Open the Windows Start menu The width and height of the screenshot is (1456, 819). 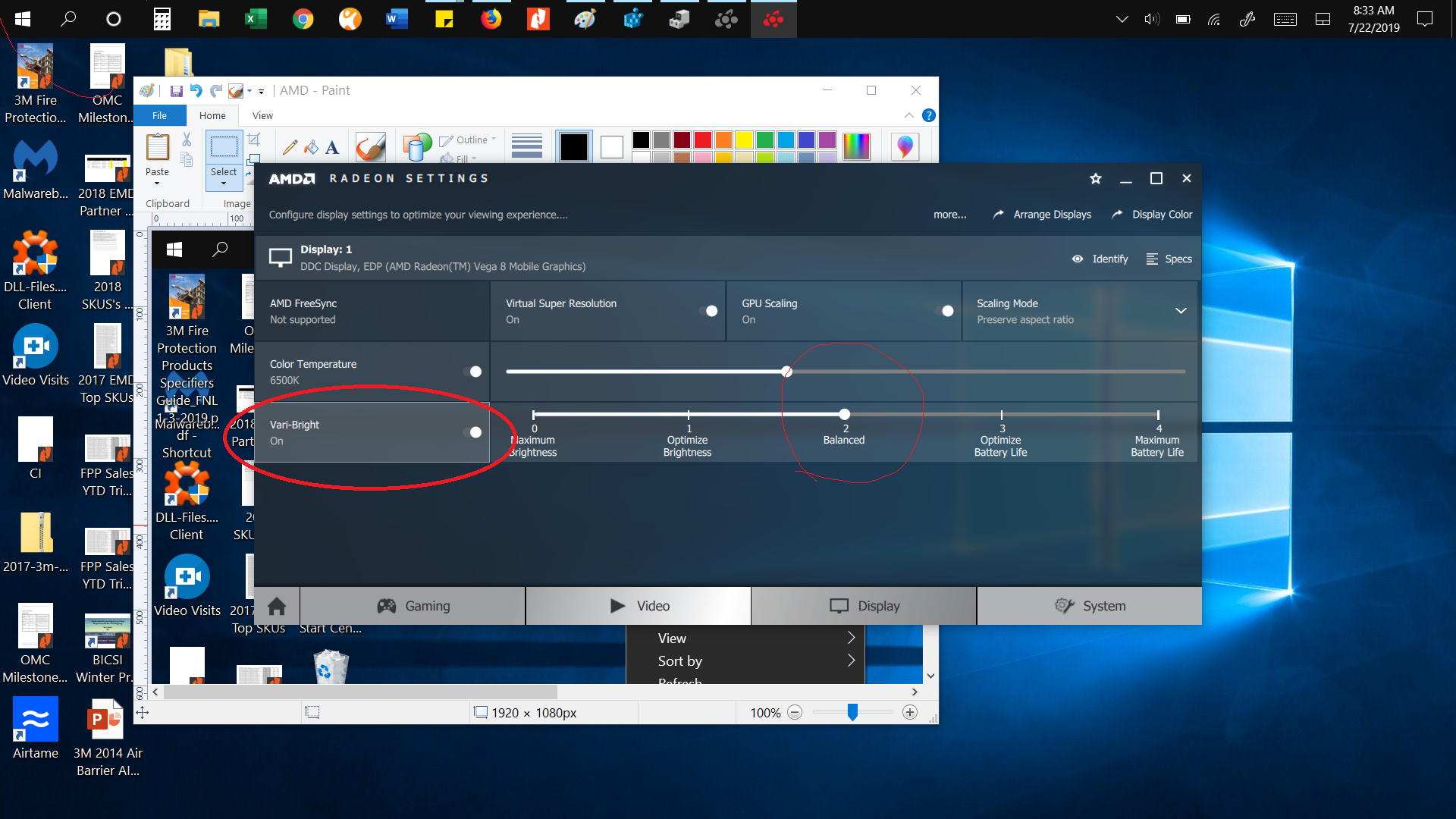(x=23, y=19)
